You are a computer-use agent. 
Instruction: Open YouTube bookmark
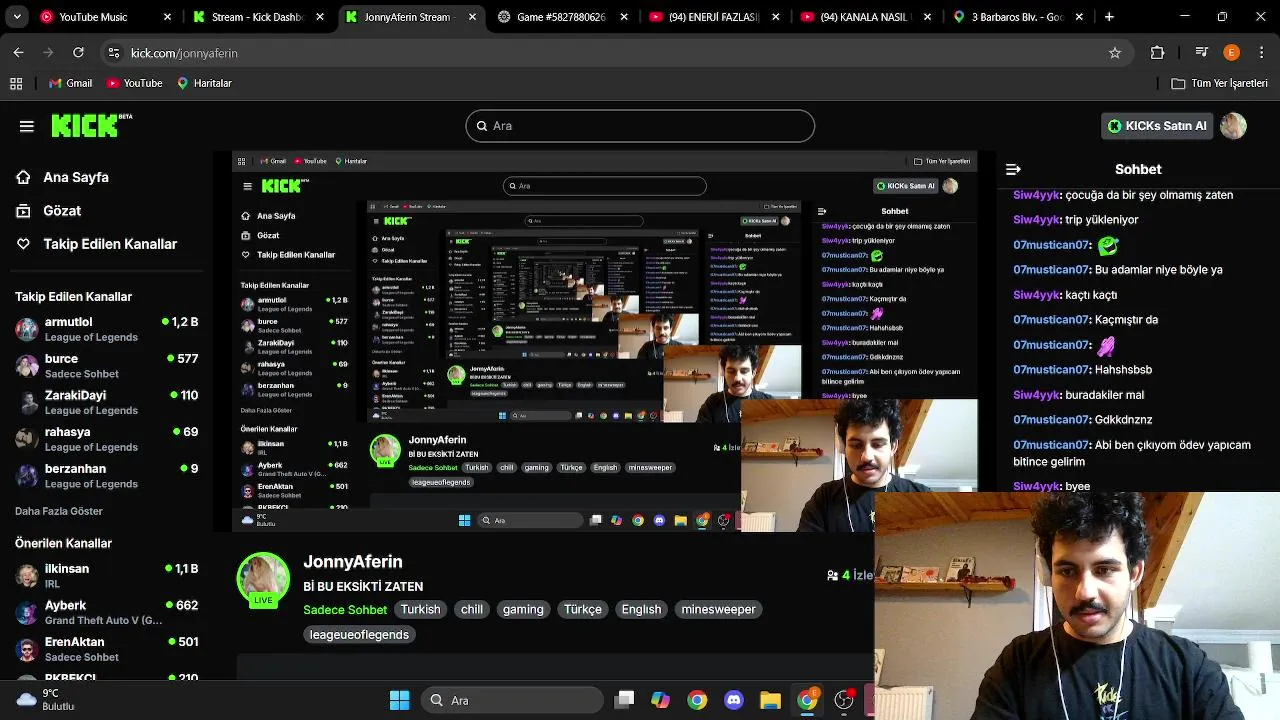pos(134,83)
